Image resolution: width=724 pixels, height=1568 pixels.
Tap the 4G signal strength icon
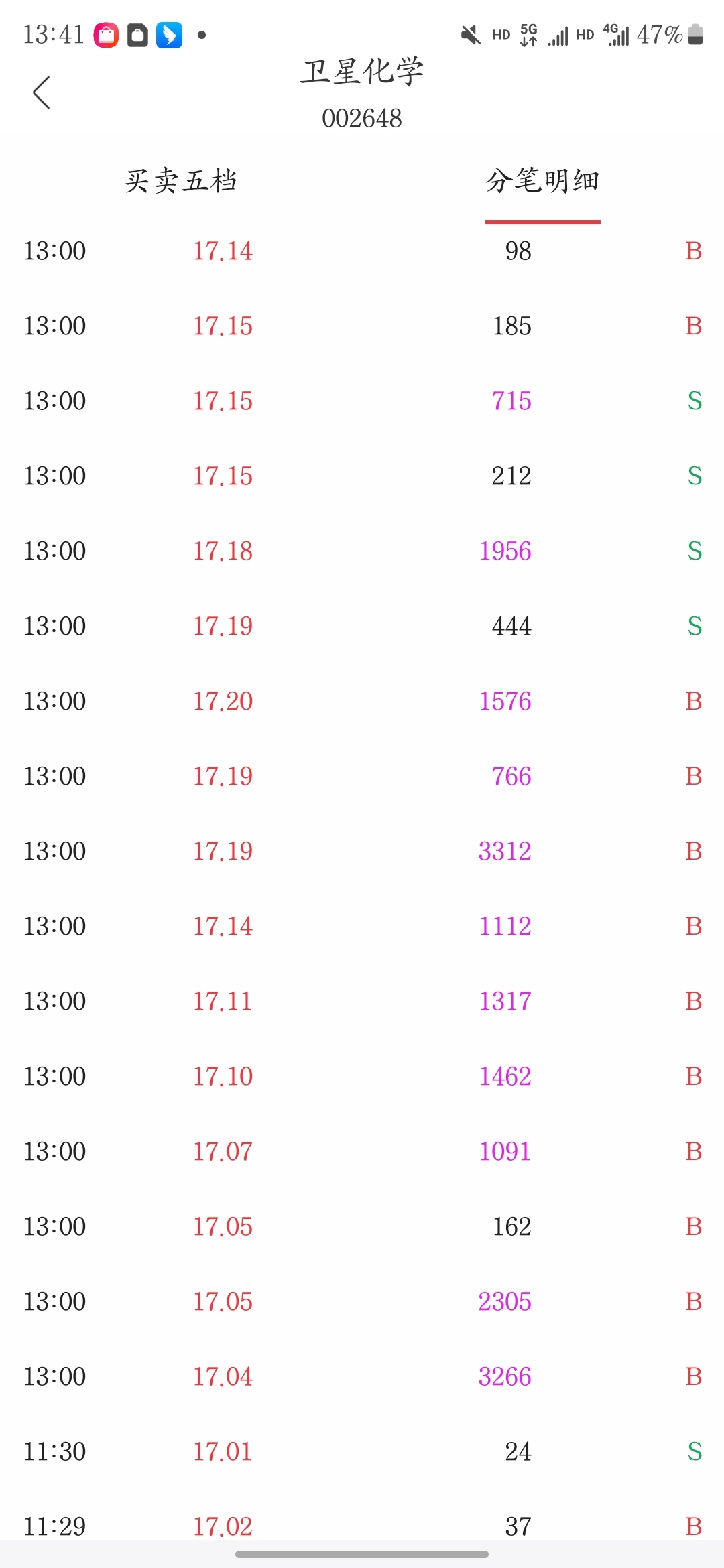[x=616, y=35]
